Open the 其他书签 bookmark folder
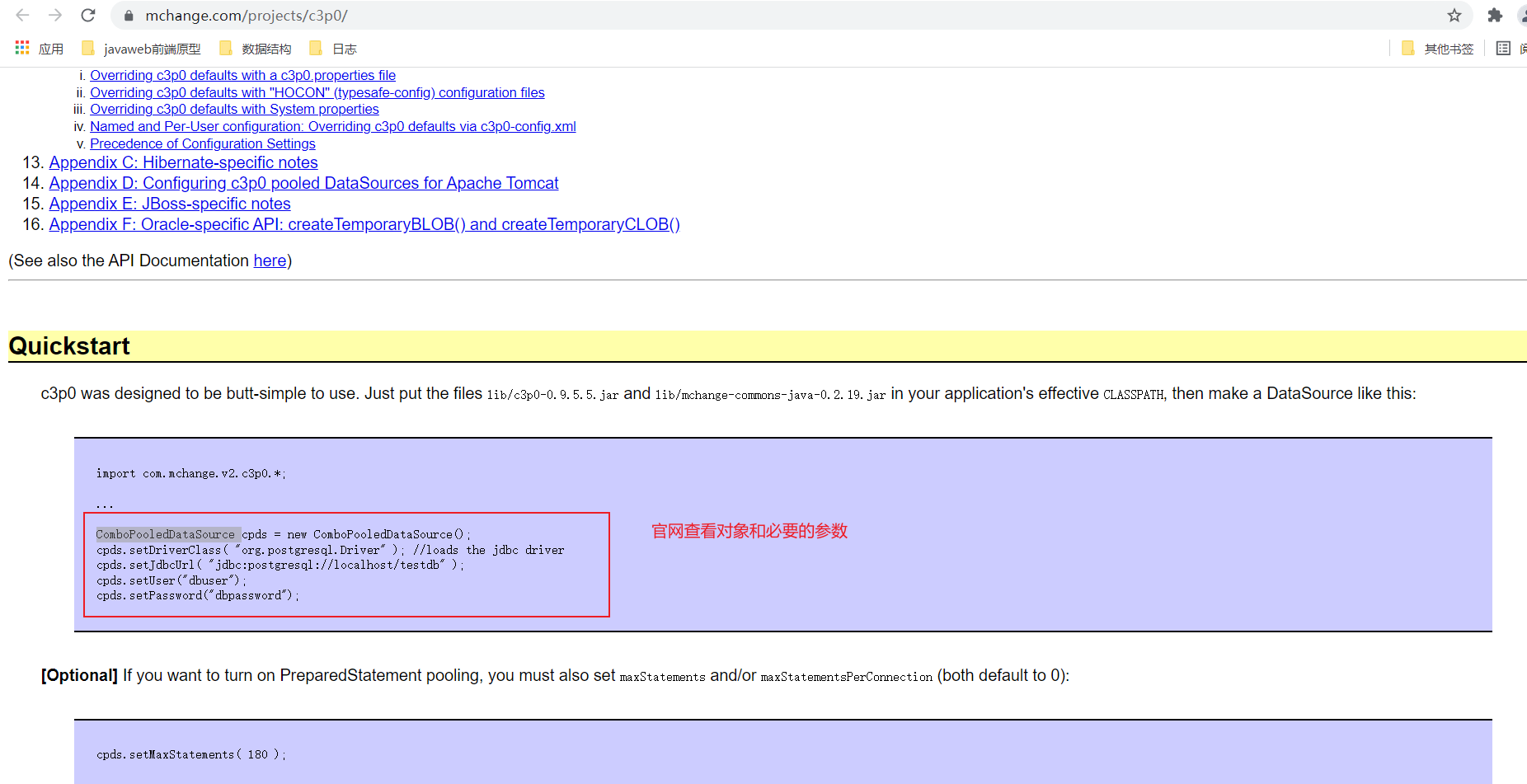The height and width of the screenshot is (784, 1527). click(x=1437, y=49)
